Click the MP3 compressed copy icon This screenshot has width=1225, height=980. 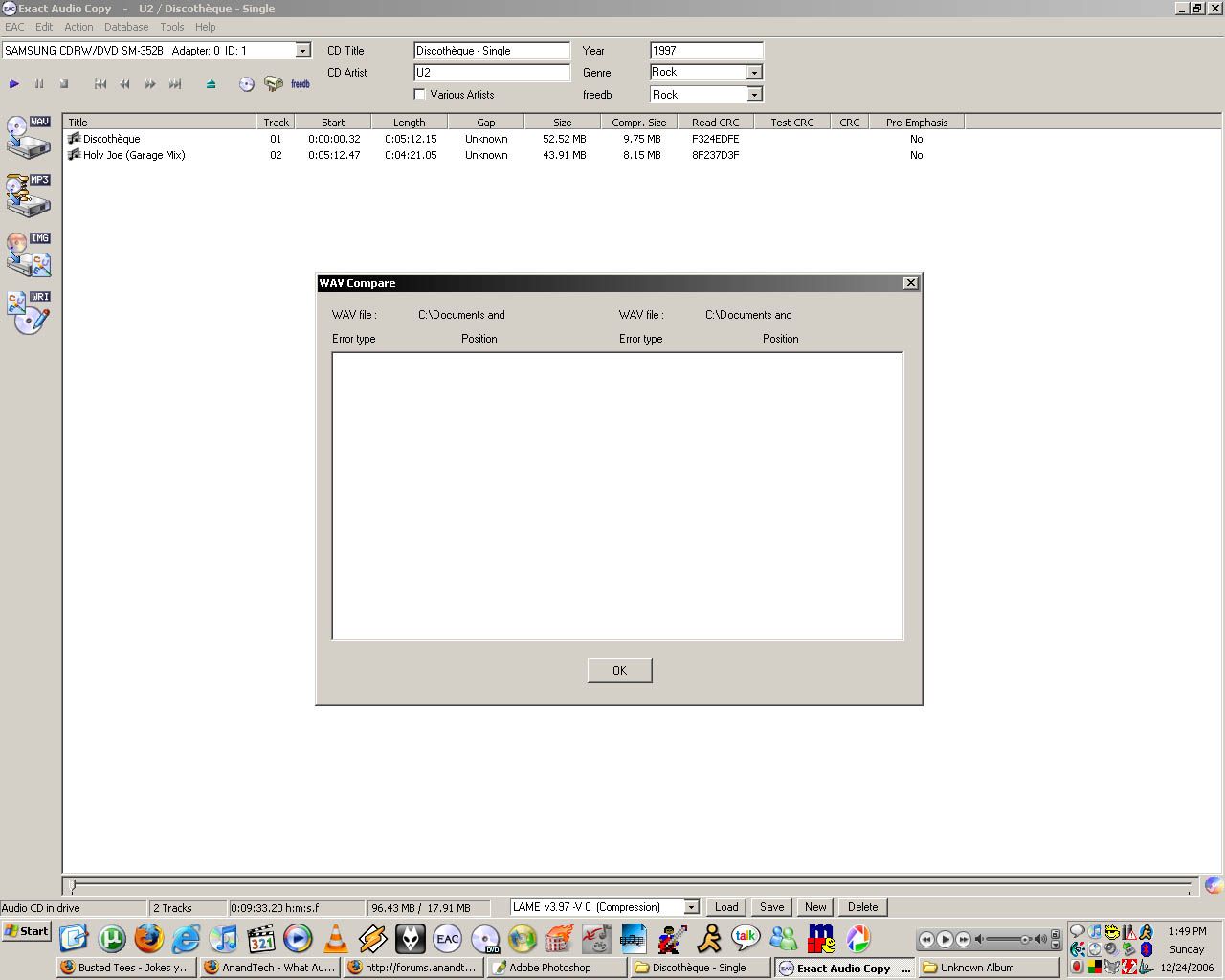point(28,195)
